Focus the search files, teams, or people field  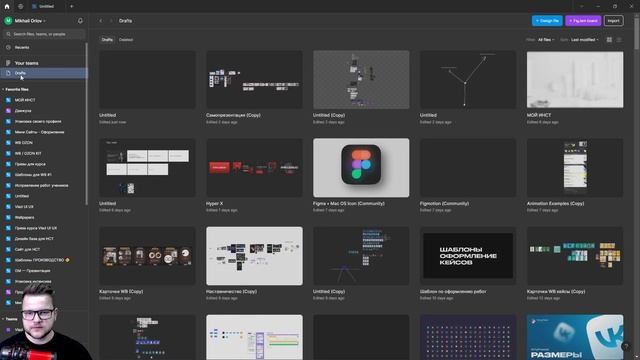pyautogui.click(x=44, y=34)
